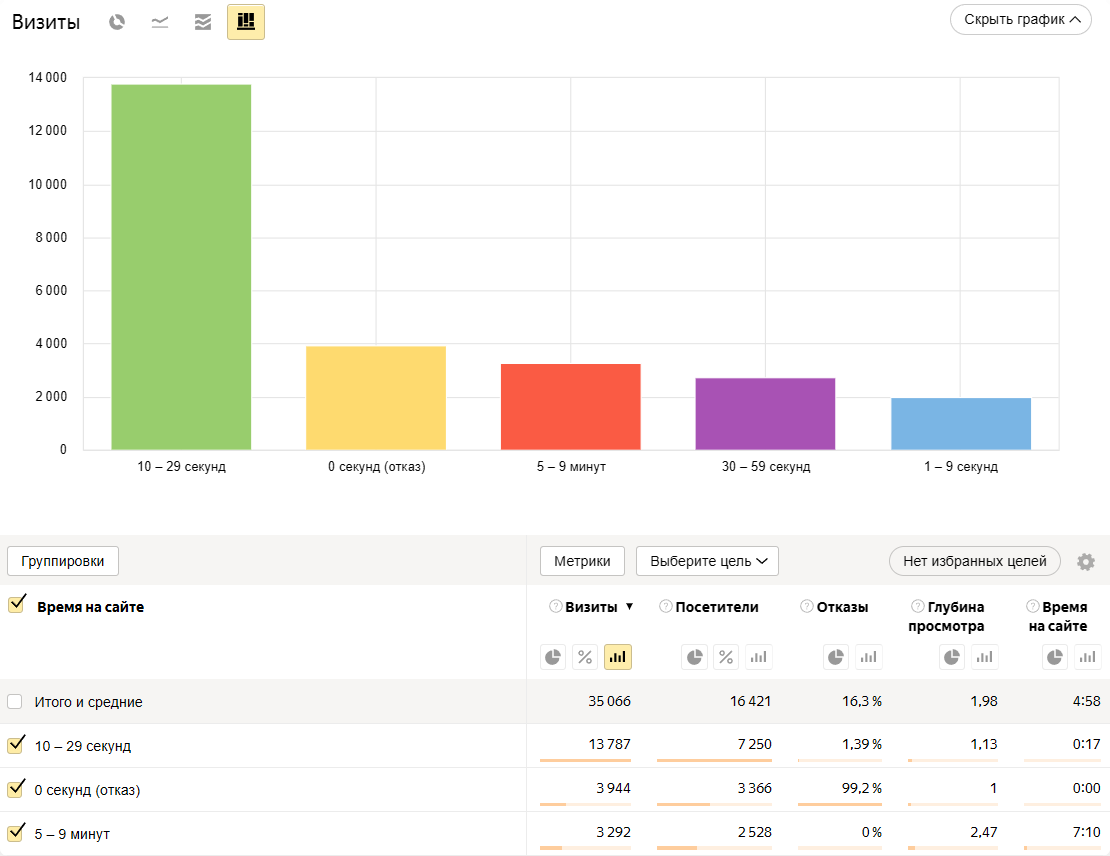Open table settings gear icon
Viewport: 1110px width, 856px height.
pos(1086,562)
